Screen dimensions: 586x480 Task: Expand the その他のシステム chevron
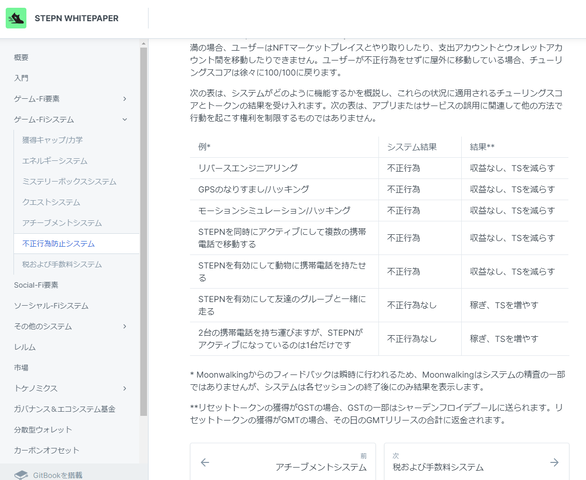[x=125, y=326]
